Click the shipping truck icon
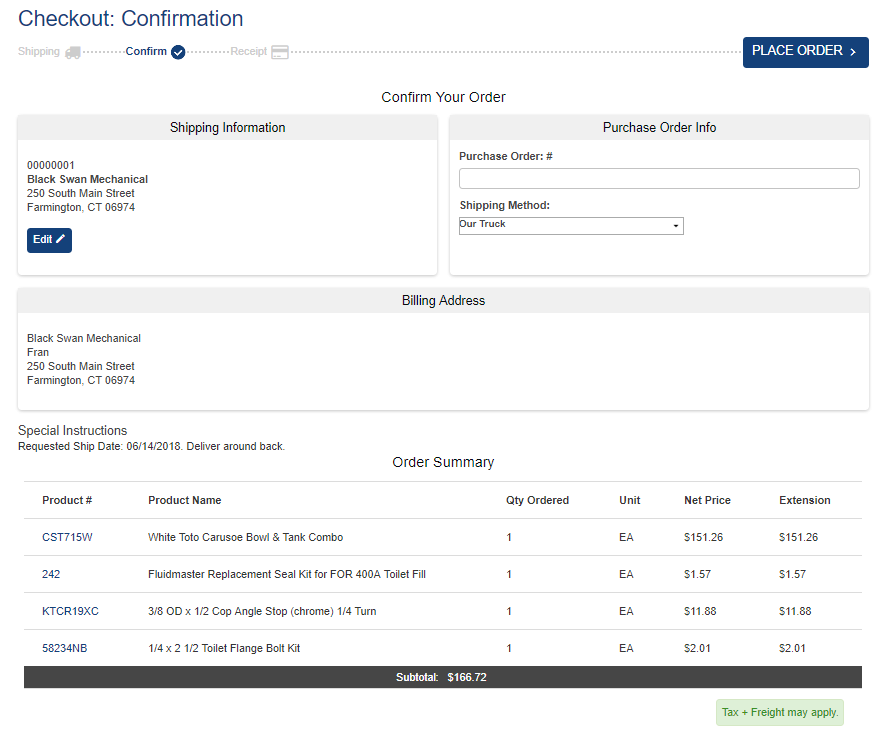This screenshot has height=735, width=879. point(73,52)
